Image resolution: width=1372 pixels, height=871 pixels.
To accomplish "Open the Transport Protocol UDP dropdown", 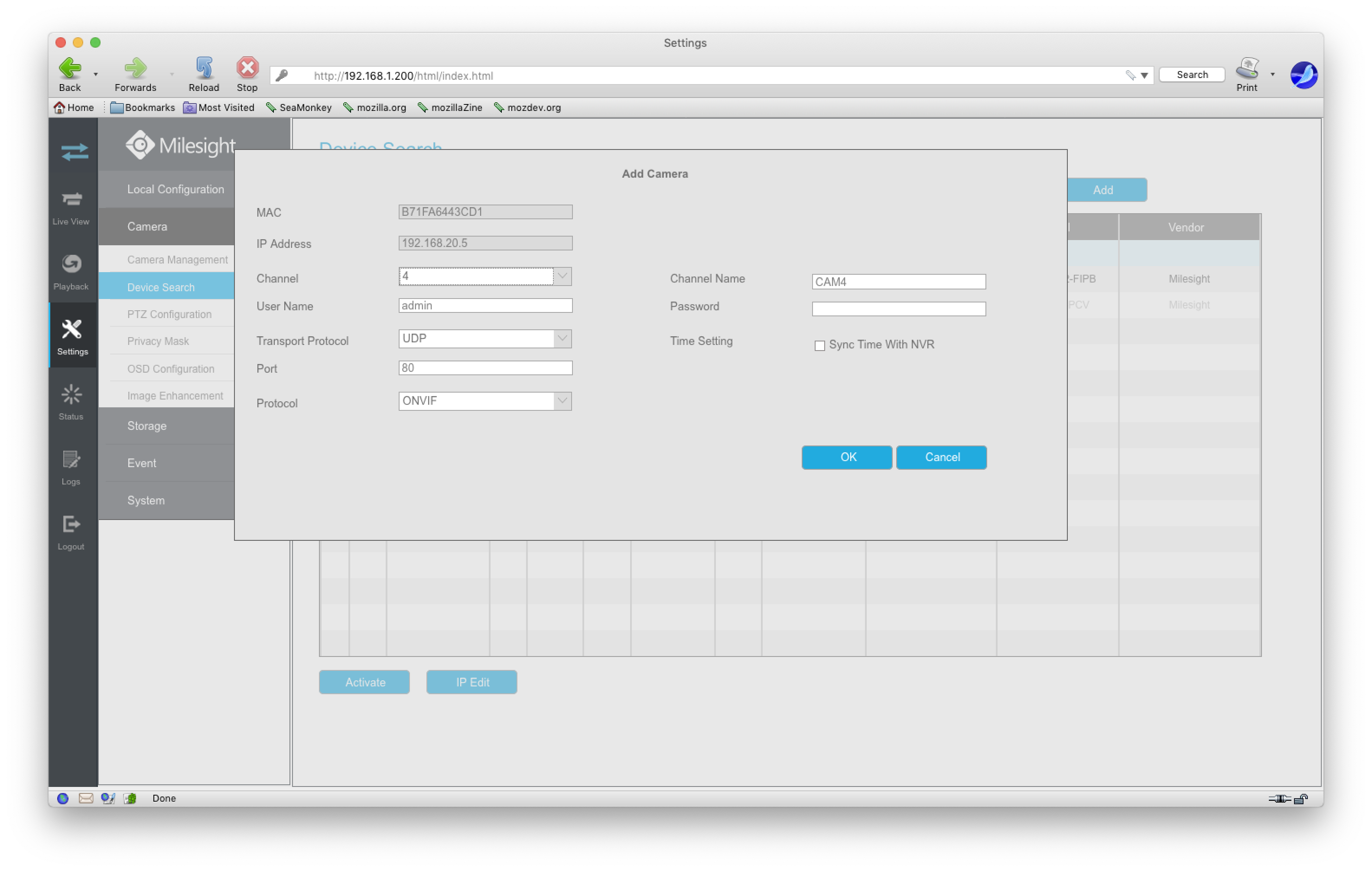I will pos(562,338).
